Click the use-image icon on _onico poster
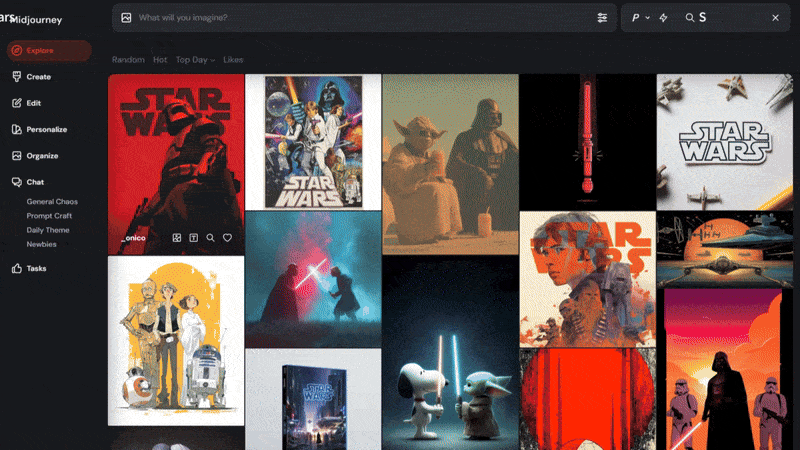Viewport: 800px width, 450px height. pos(177,238)
